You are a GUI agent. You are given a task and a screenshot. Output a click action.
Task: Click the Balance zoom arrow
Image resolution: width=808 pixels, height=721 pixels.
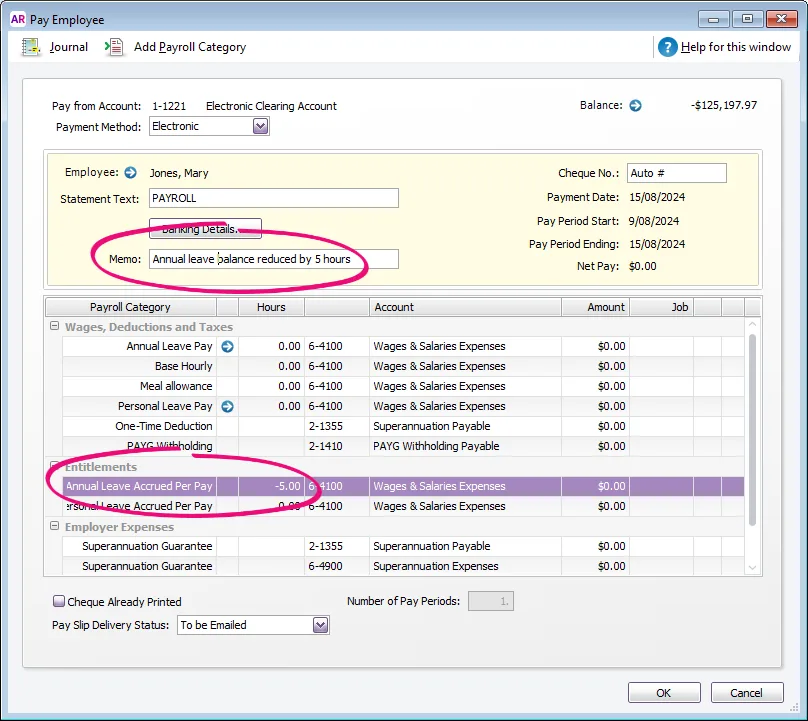click(634, 104)
